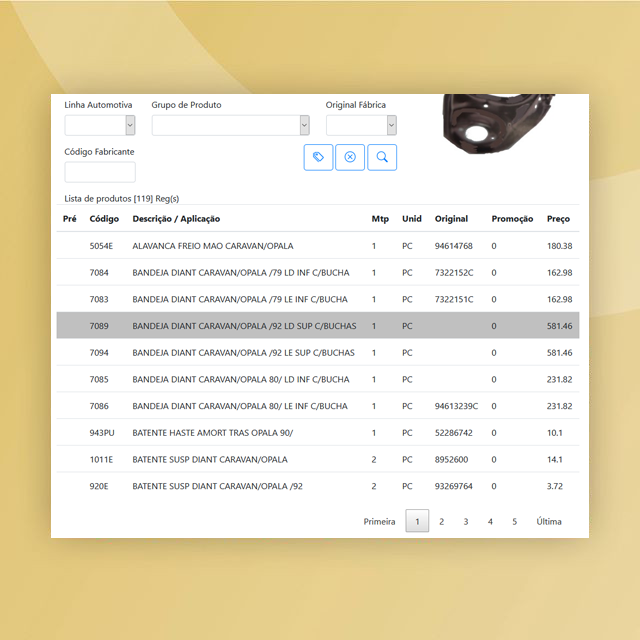Go to pagination page 2
Image resolution: width=640 pixels, height=640 pixels.
(x=441, y=521)
